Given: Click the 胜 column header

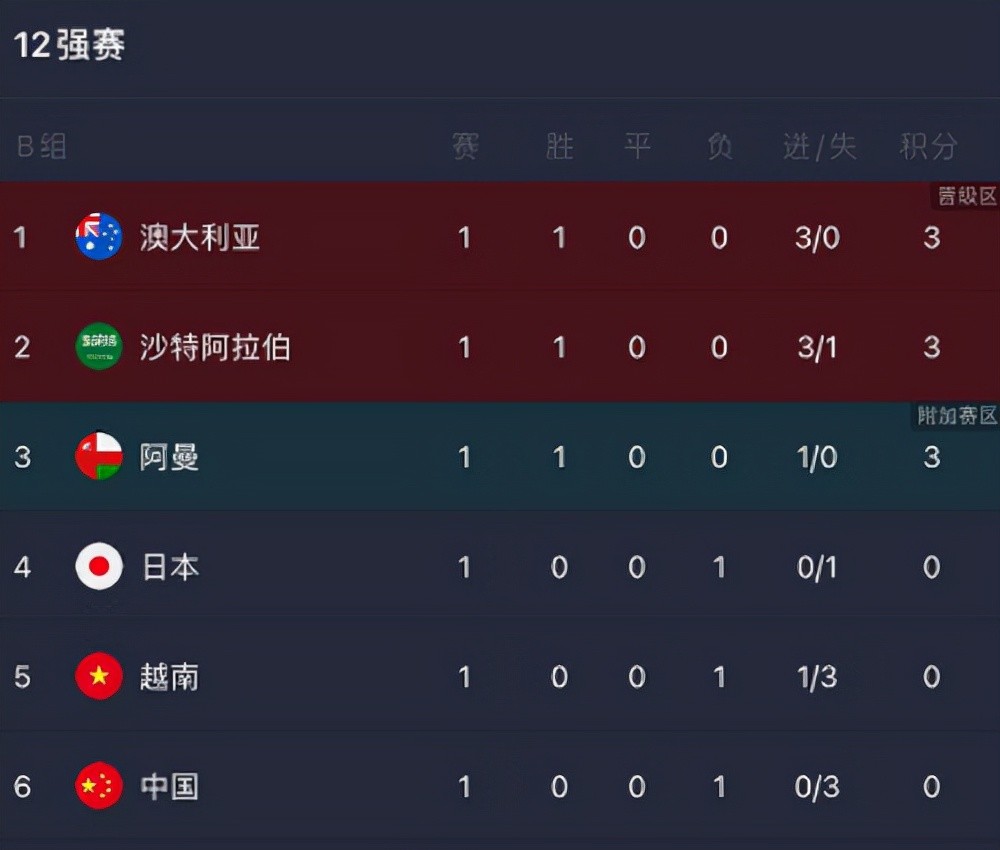Looking at the screenshot, I should 559,146.
